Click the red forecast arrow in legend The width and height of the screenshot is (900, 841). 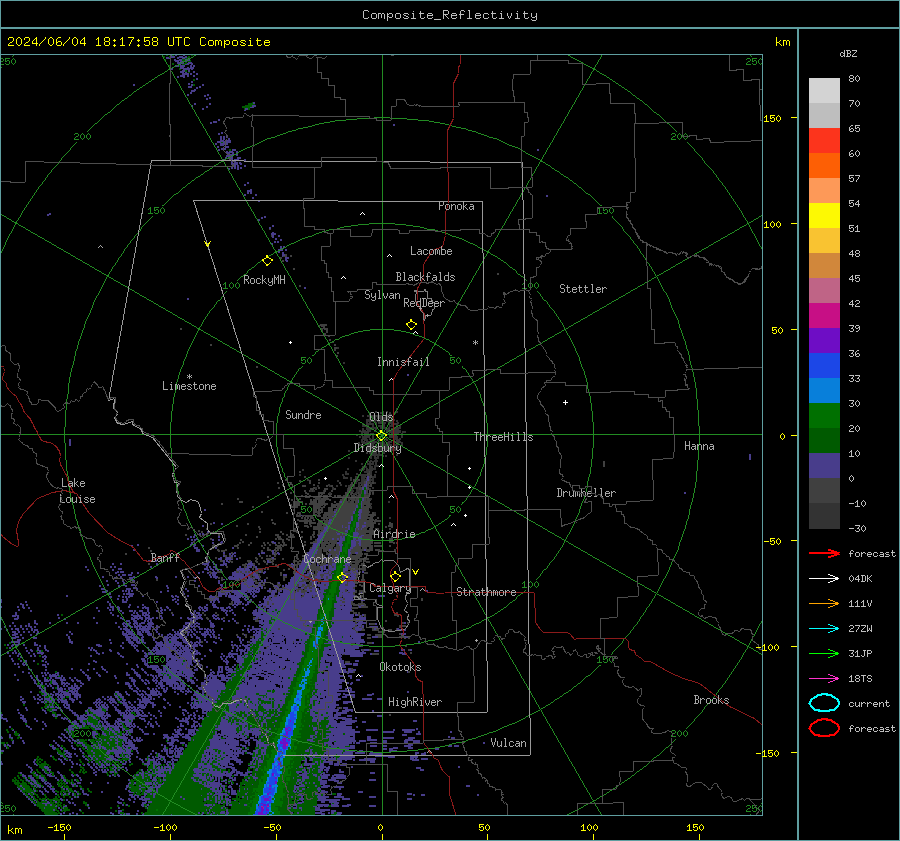tap(824, 553)
